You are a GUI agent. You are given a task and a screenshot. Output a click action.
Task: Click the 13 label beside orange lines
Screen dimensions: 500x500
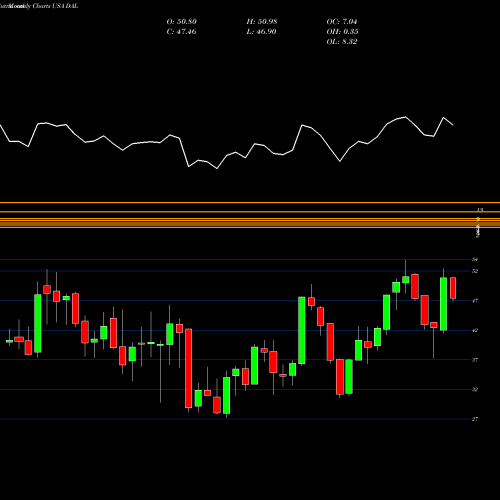coord(480,210)
